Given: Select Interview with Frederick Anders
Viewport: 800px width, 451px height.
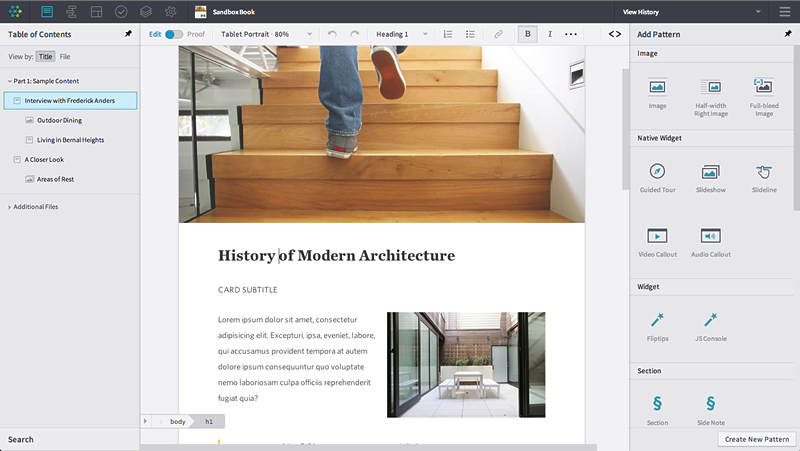Looking at the screenshot, I should click(70, 101).
